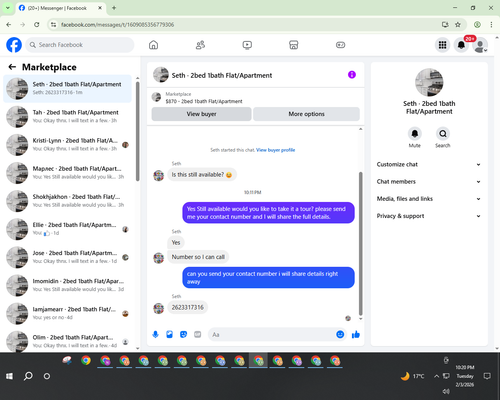500x400 pixels.
Task: Click Seth's message 2623317316
Action: point(188,307)
